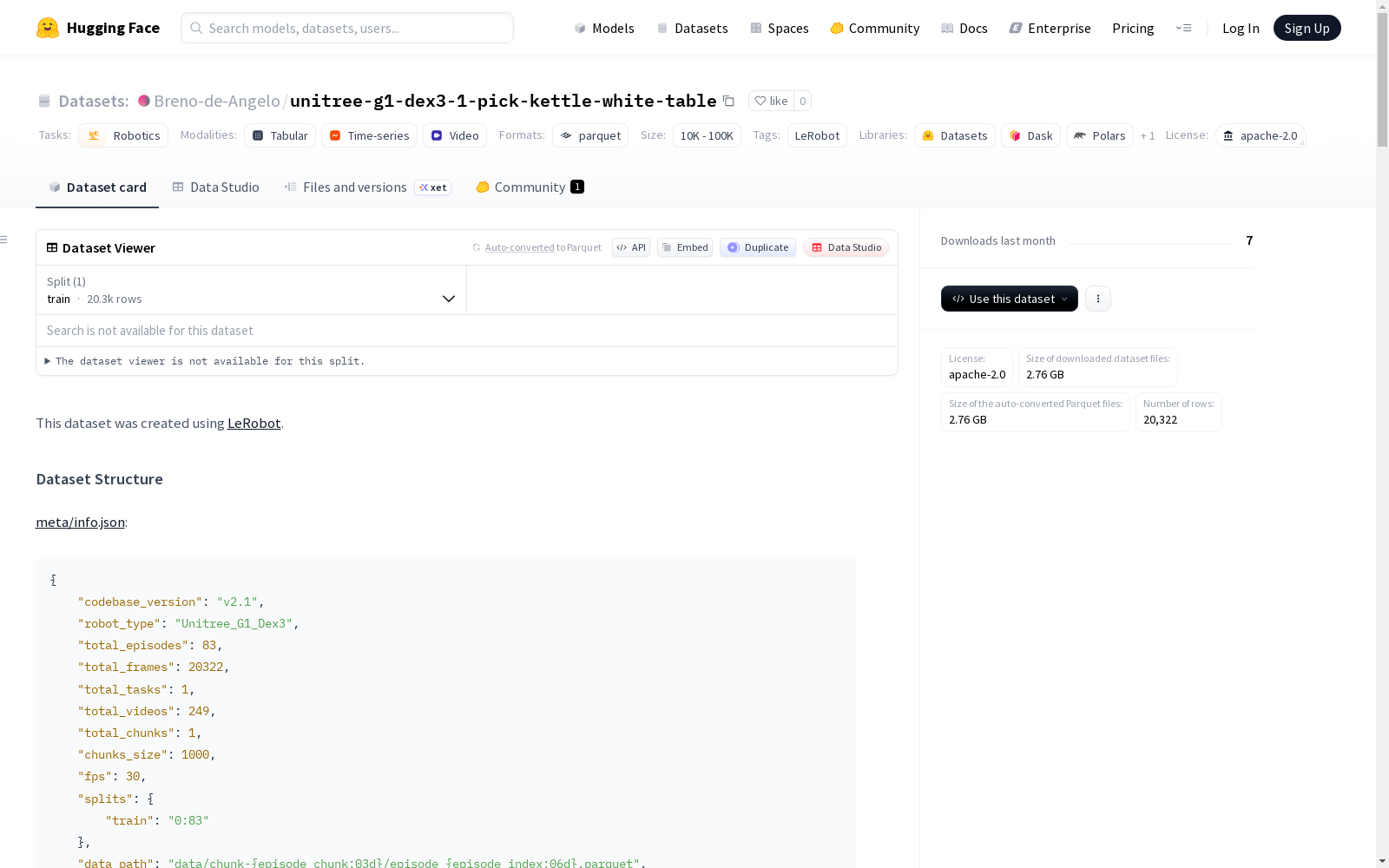Select the Datasets library tag
1389x868 pixels.
coord(955,135)
